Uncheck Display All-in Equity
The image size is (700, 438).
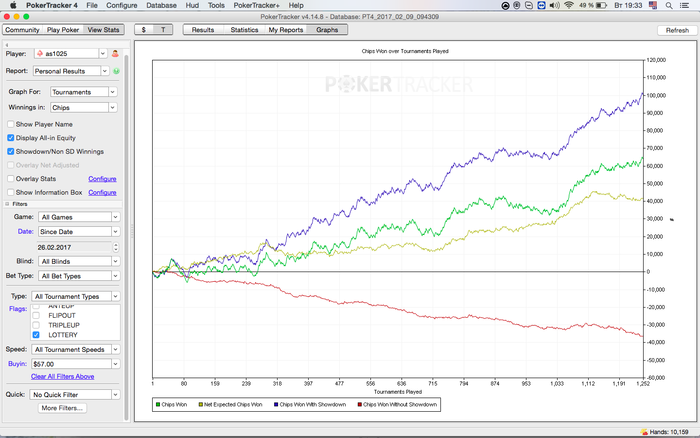pyautogui.click(x=11, y=138)
